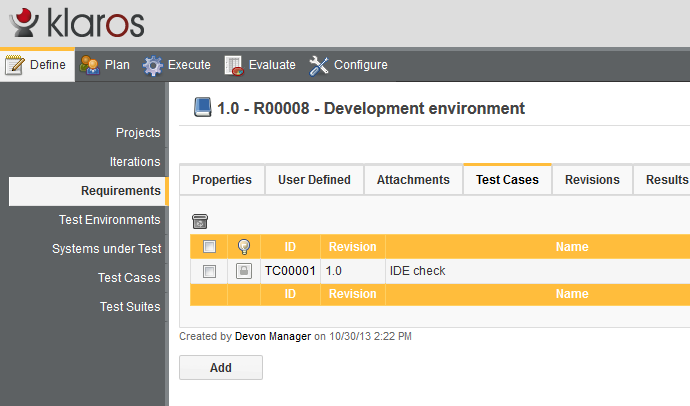Click the bottom ID footer header
This screenshot has height=406, width=690.
[x=290, y=294]
